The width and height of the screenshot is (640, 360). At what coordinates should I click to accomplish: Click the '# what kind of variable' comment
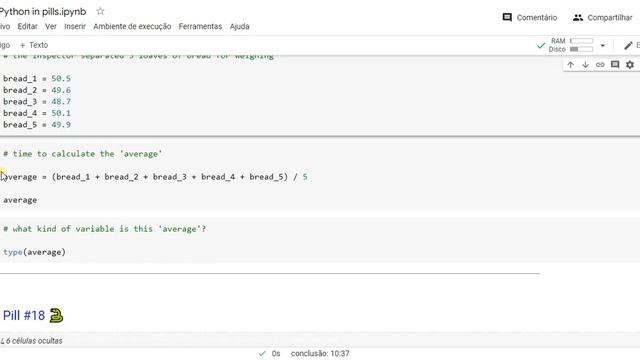point(104,229)
